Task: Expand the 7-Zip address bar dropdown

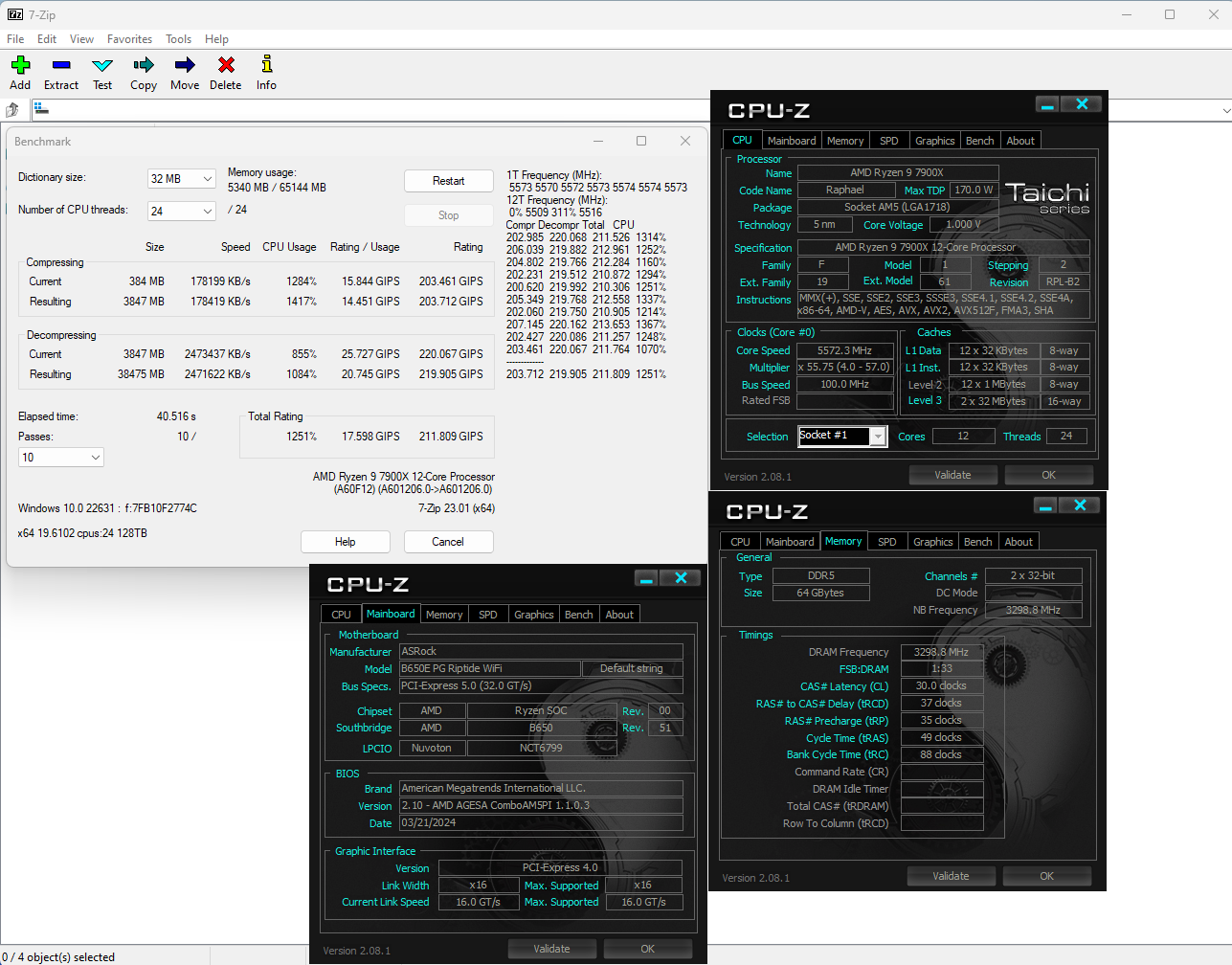Action: coord(1225,110)
